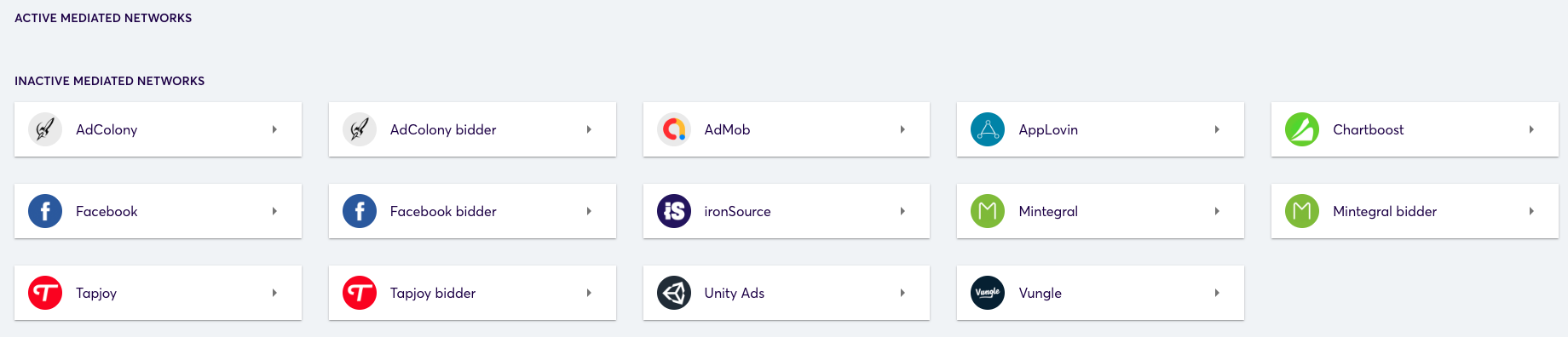Click the AdColony bidder quill logo icon
This screenshot has width=1568, height=337.
click(360, 129)
